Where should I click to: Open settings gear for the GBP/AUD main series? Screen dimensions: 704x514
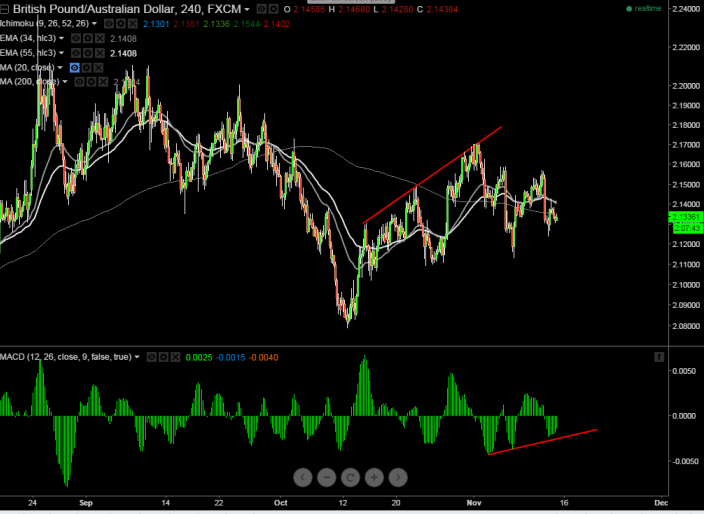273,9
